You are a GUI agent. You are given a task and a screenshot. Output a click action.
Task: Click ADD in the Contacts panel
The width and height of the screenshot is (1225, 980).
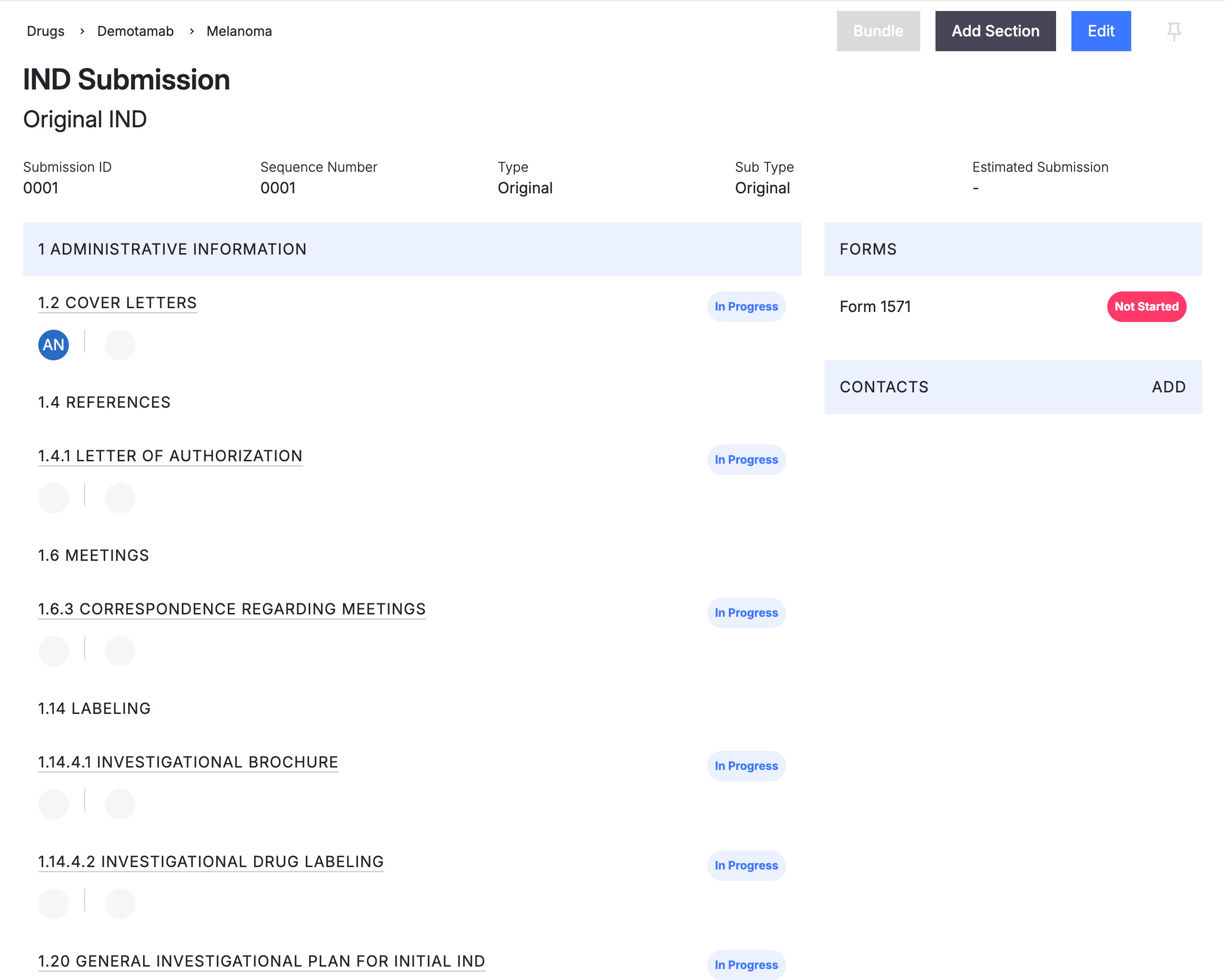tap(1168, 387)
